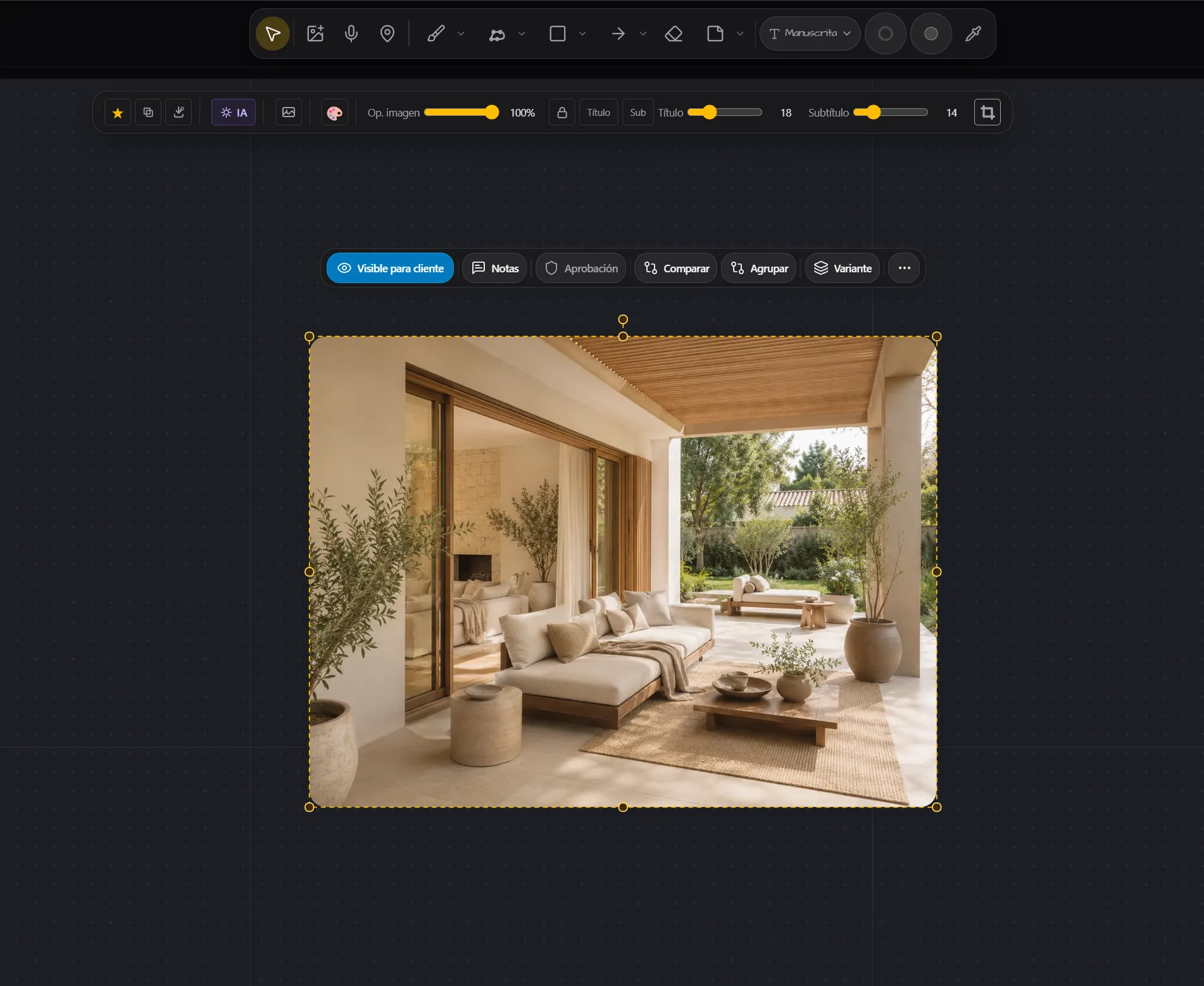
Task: Expand the brush tool options chevron
Action: (461, 34)
